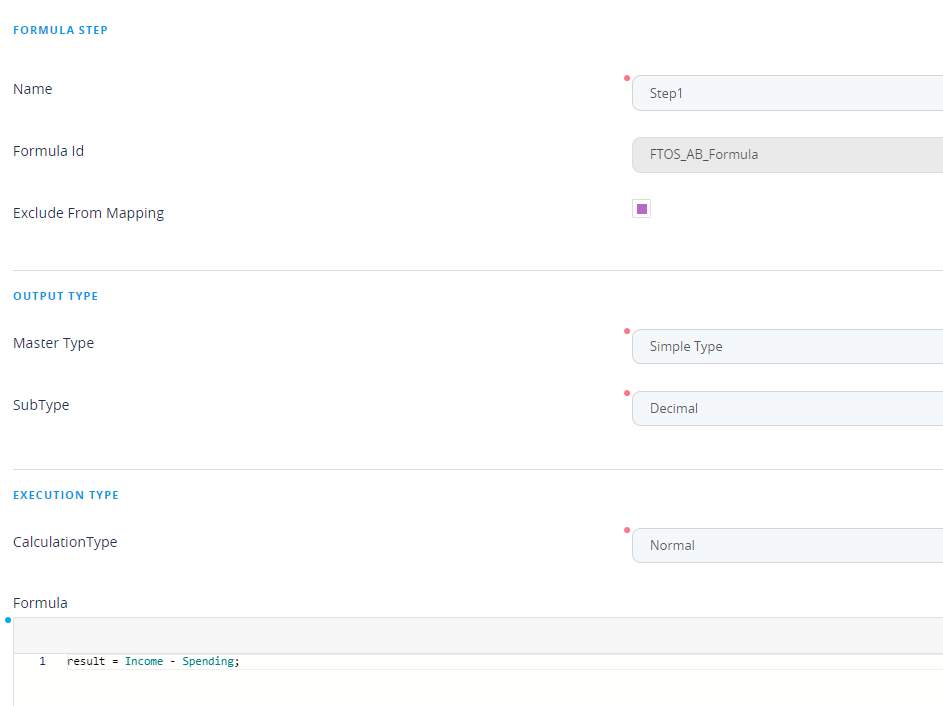This screenshot has height=706, width=943.
Task: Toggle the Exclude From Mapping checkbox
Action: tap(642, 209)
